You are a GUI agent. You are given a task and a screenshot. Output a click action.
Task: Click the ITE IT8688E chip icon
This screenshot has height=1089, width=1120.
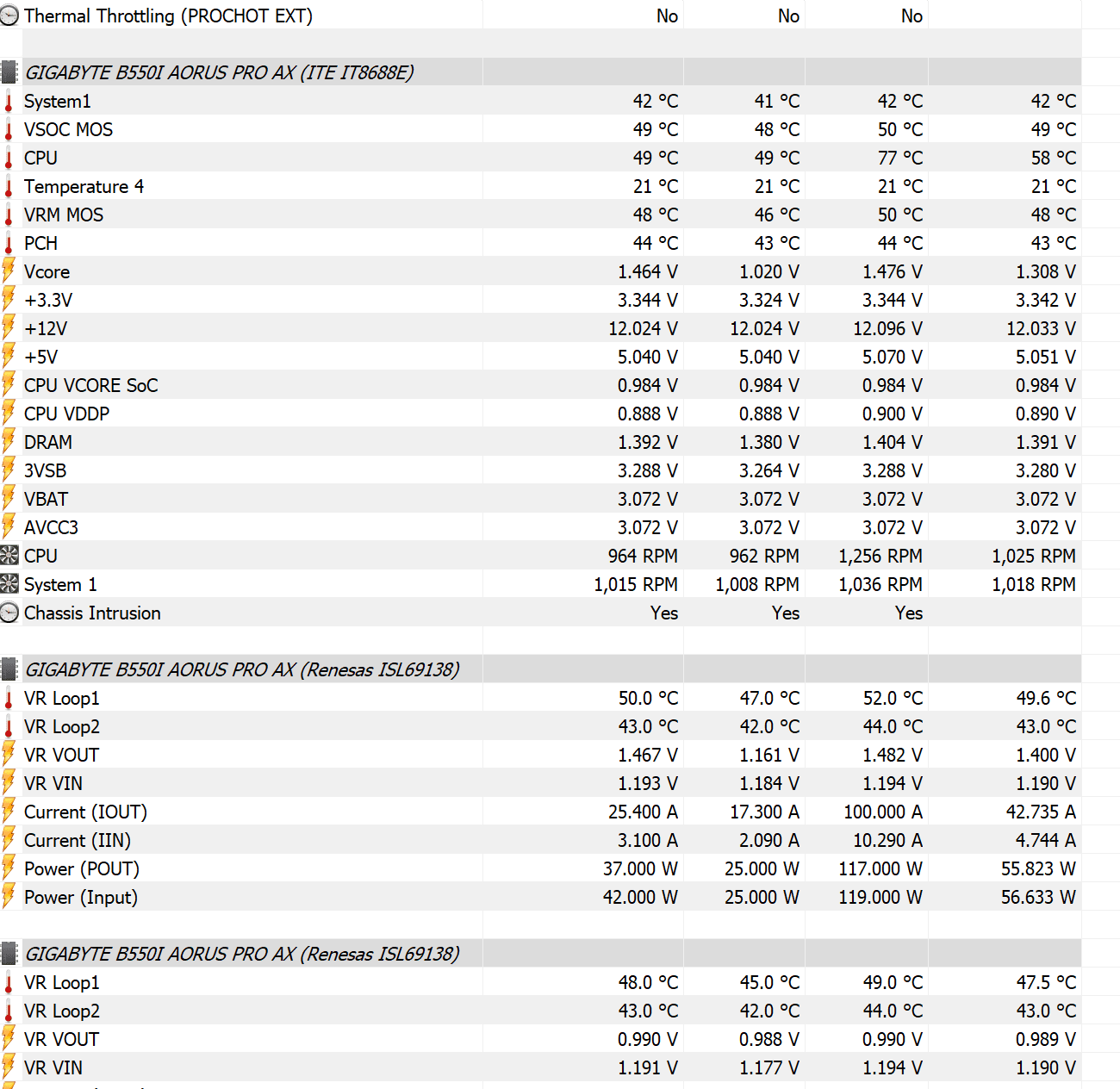coord(9,72)
